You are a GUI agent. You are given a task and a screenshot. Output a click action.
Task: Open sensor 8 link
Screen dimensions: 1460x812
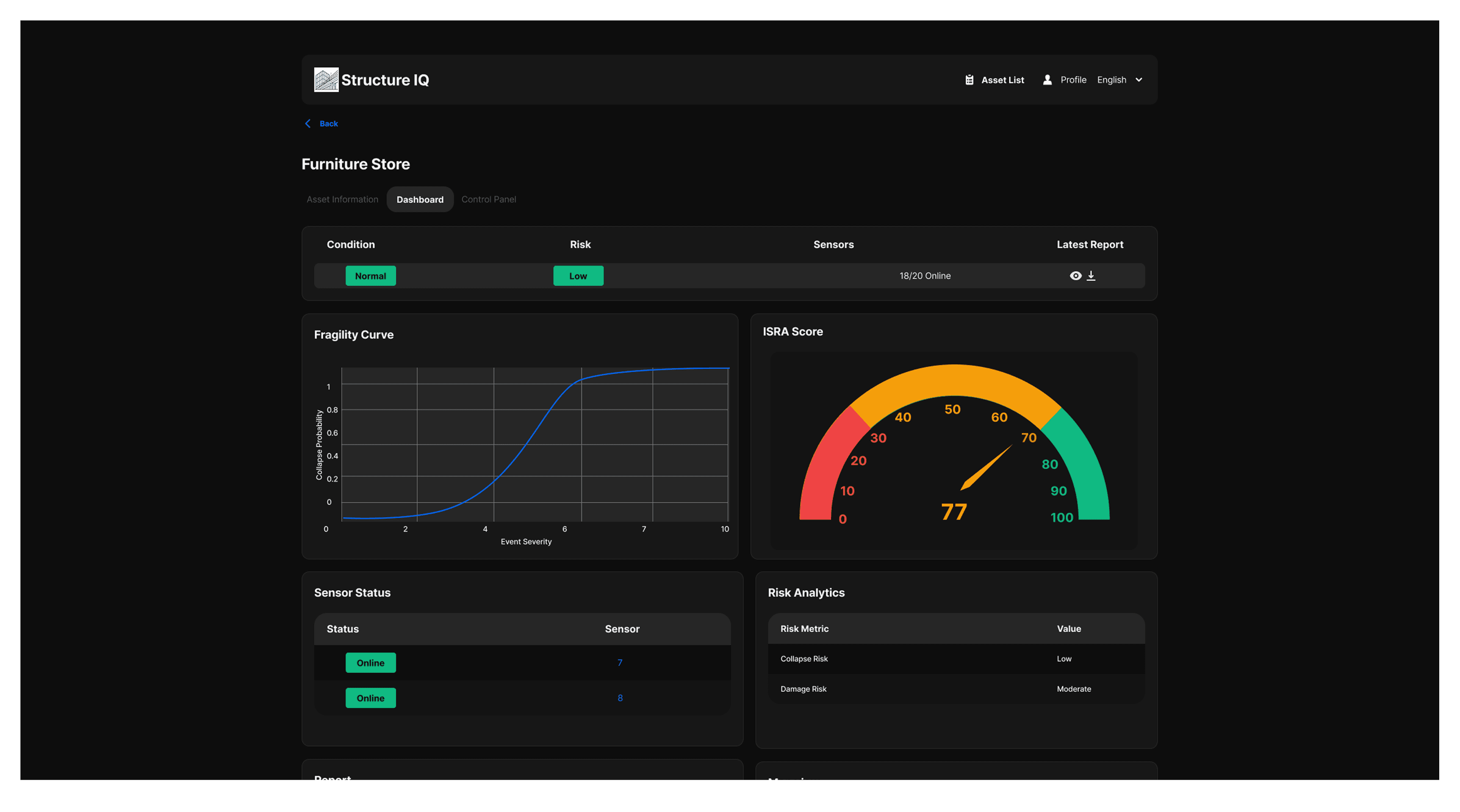[620, 698]
